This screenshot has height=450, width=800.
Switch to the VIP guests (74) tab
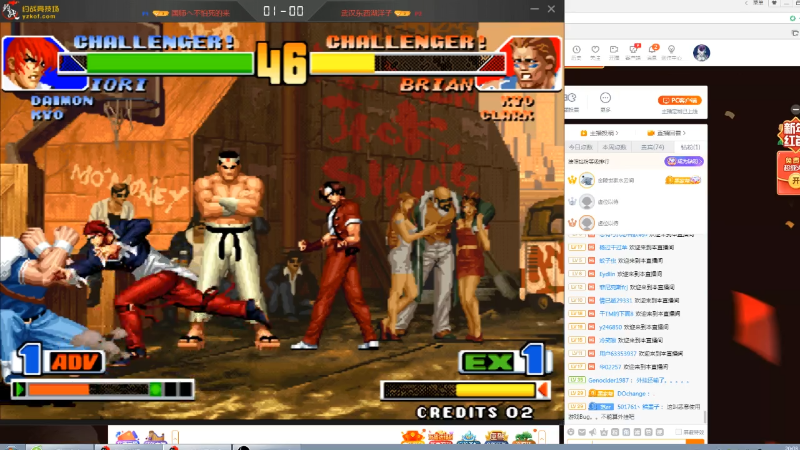[652, 147]
